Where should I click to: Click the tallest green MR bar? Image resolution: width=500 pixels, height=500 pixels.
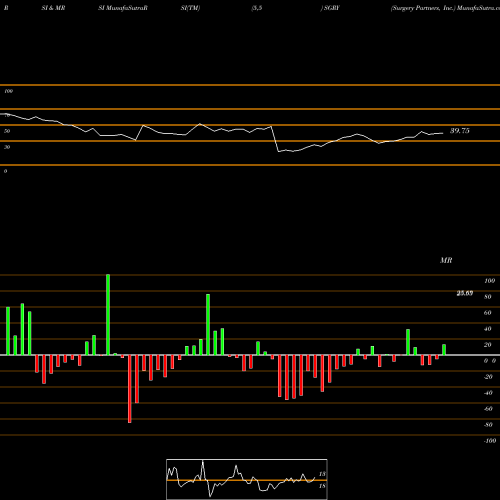tap(108, 315)
